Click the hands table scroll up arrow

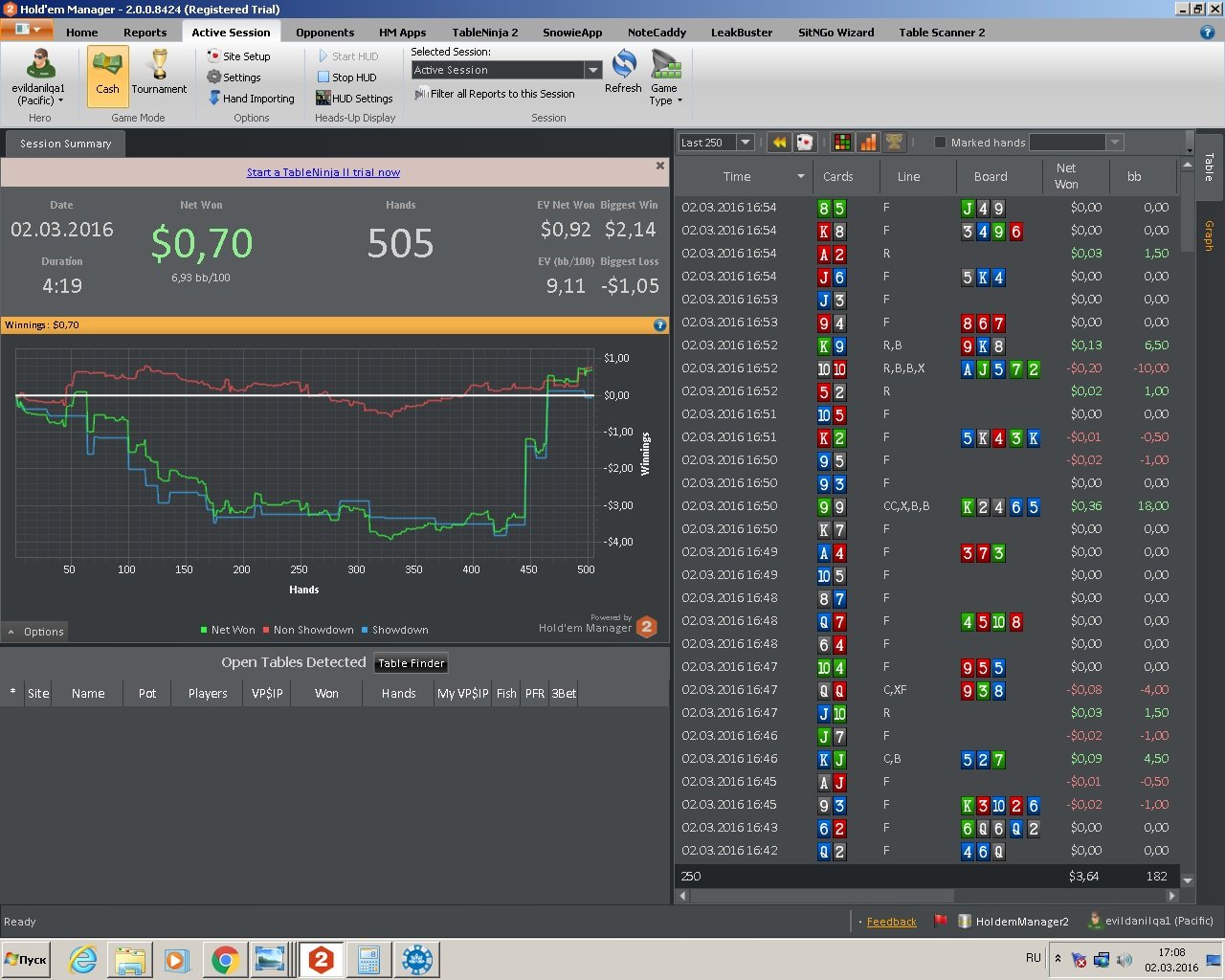1188,166
